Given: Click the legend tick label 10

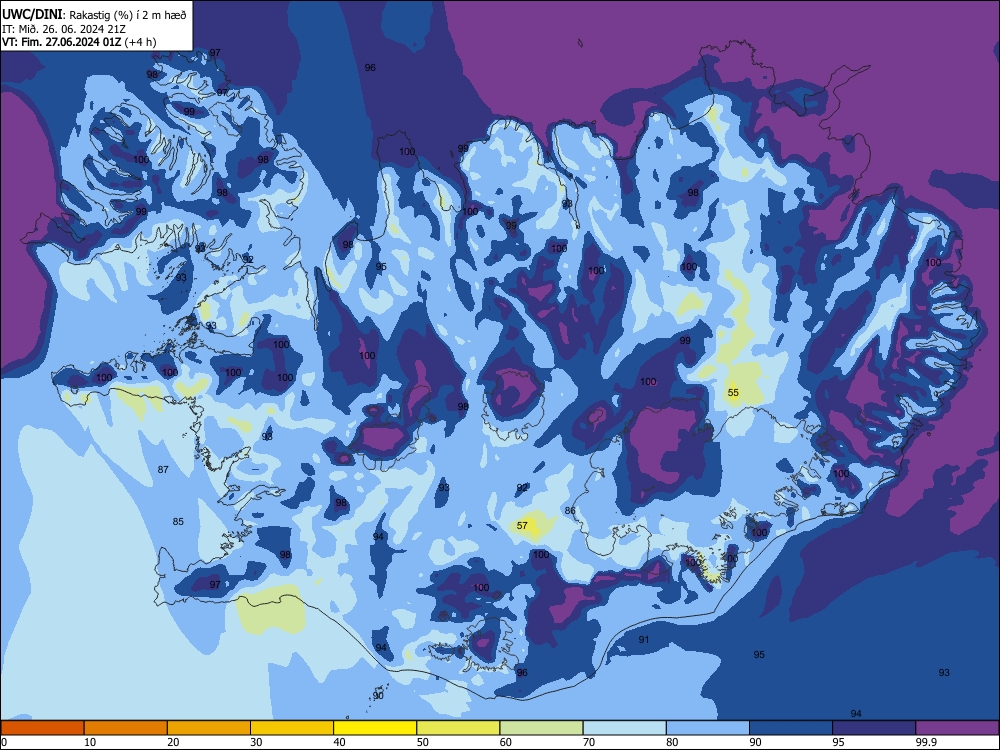Looking at the screenshot, I should pyautogui.click(x=90, y=742).
